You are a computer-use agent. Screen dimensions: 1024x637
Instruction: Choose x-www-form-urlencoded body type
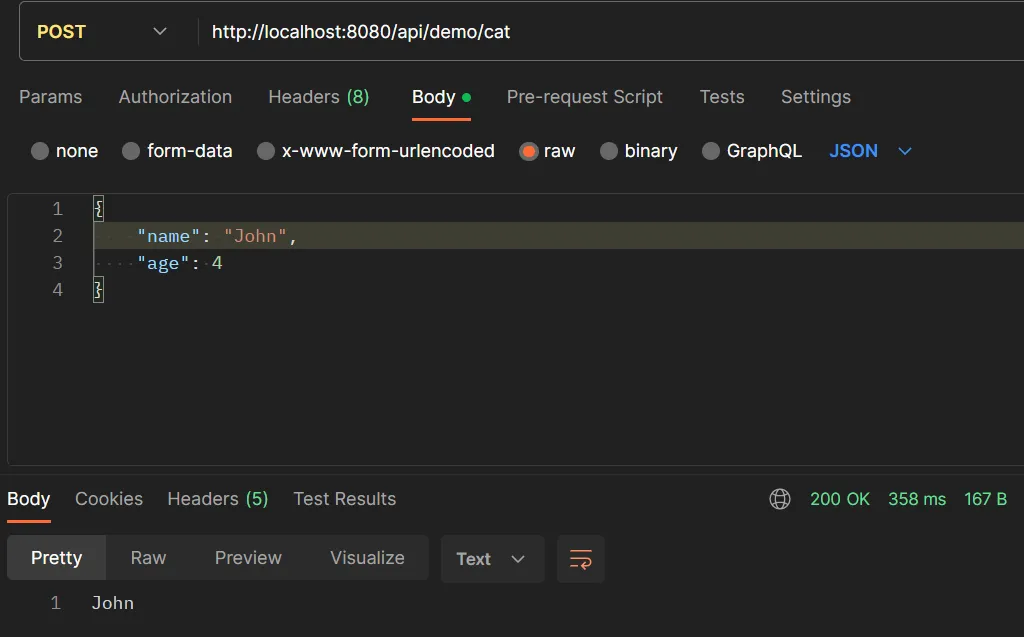(266, 151)
